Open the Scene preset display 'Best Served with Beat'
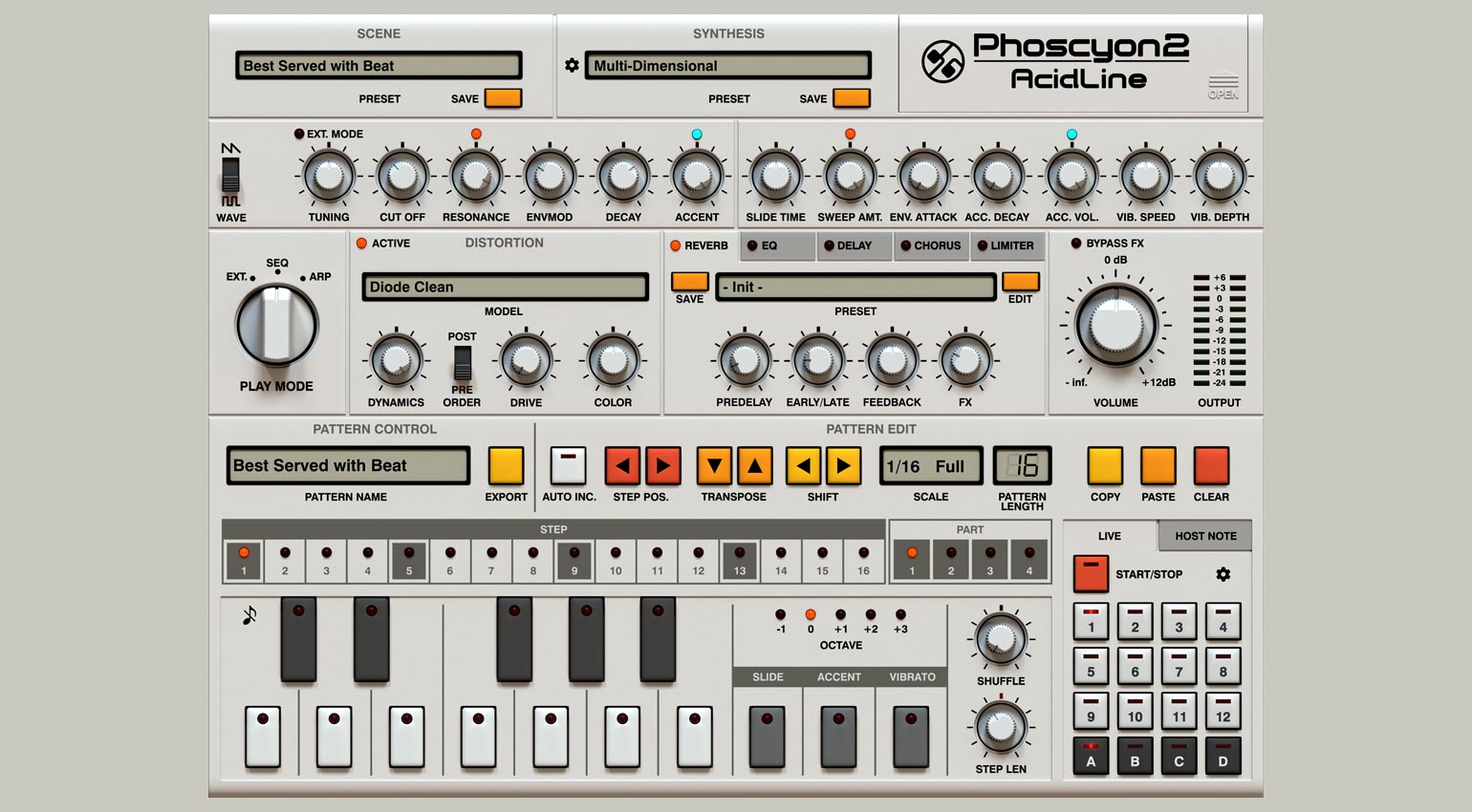The image size is (1472, 812). (x=379, y=66)
